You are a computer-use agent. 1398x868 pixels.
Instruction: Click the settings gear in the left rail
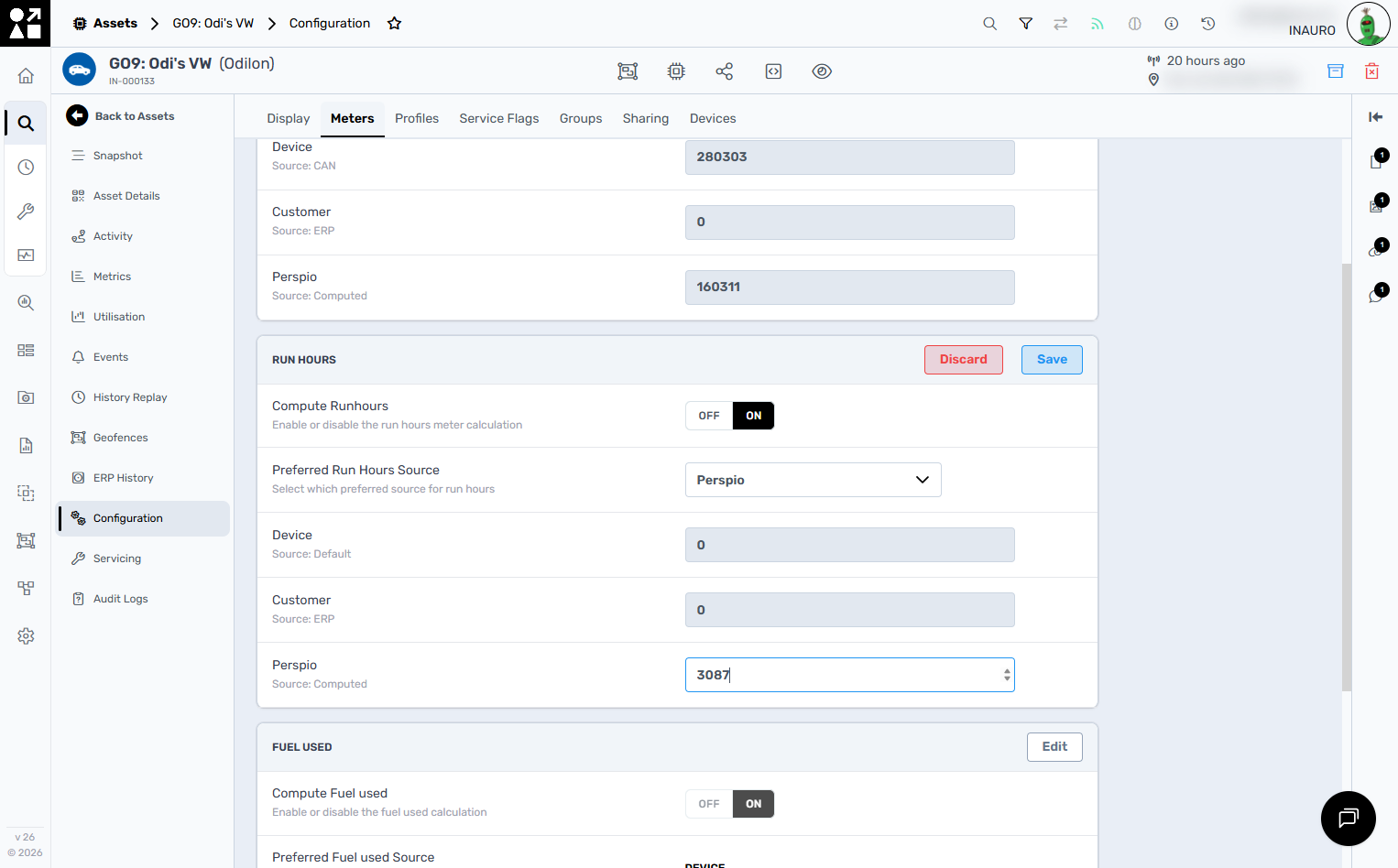pos(26,636)
